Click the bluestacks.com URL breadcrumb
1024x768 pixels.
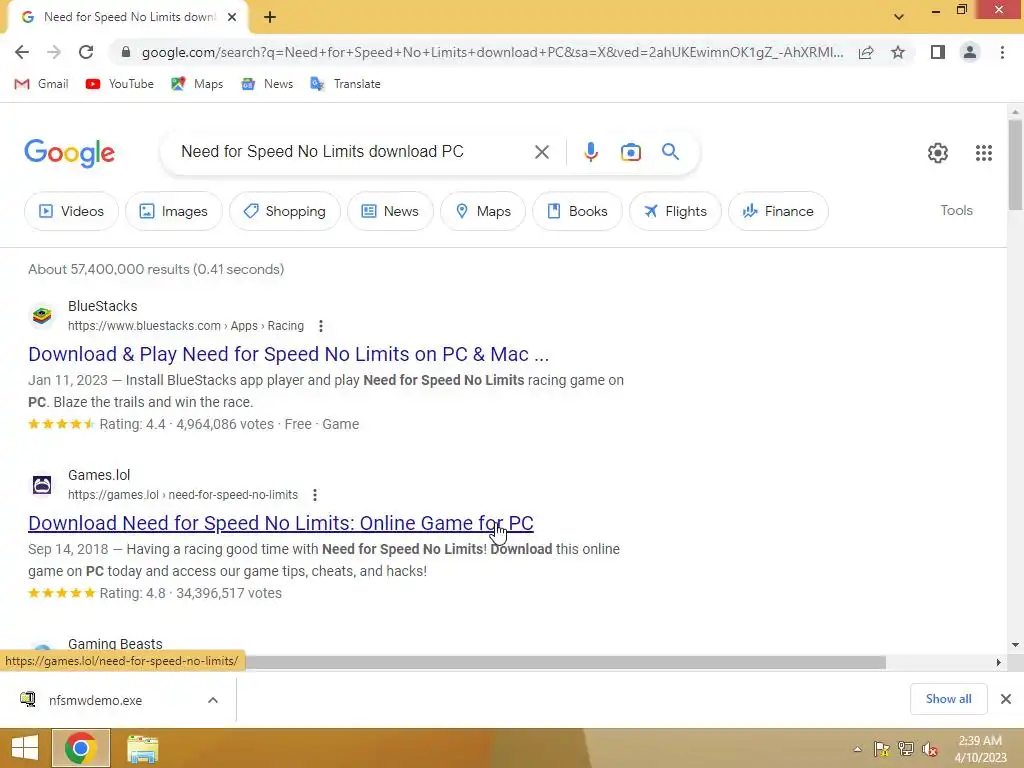tap(185, 326)
